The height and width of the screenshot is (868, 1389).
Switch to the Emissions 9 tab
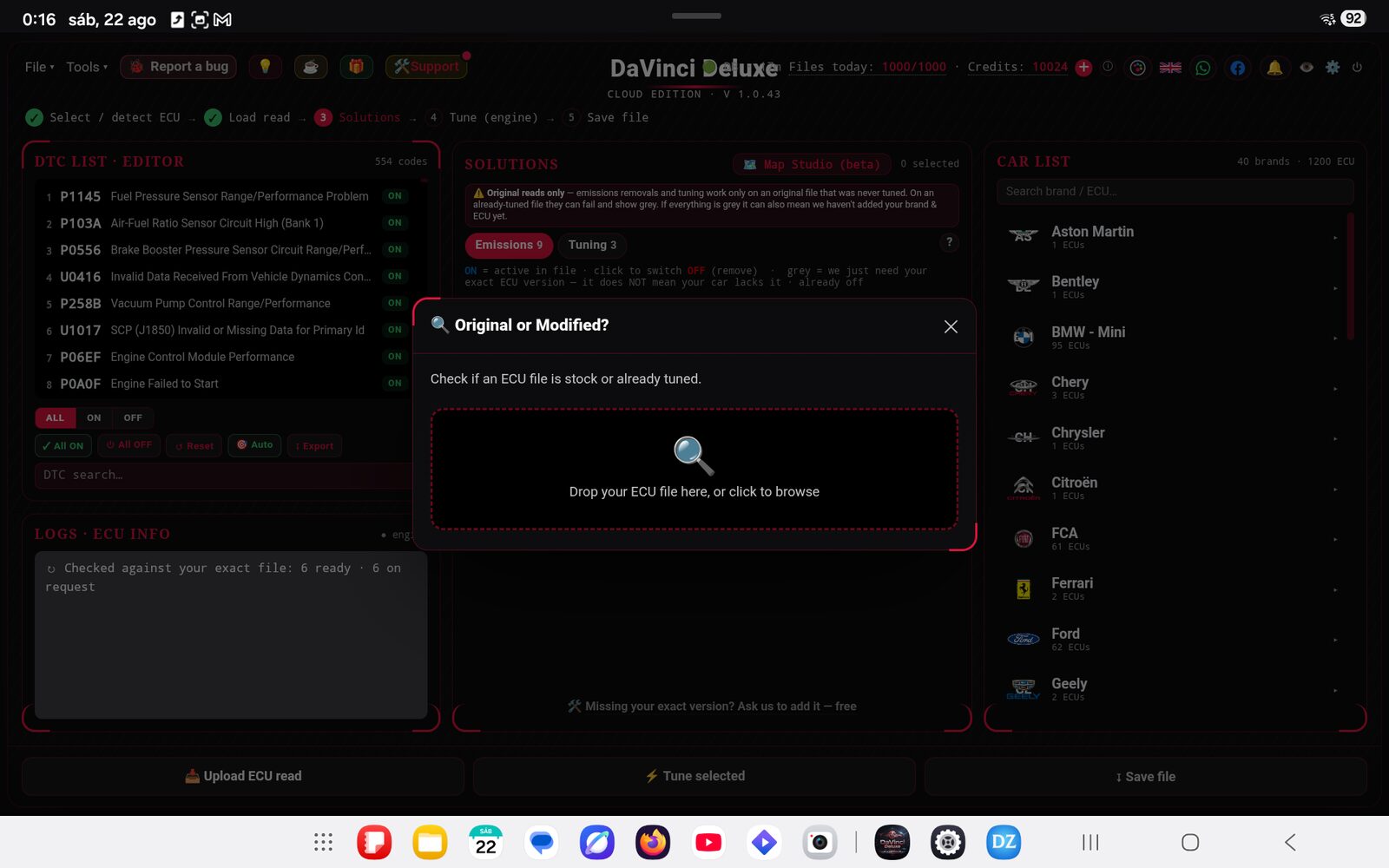(509, 245)
